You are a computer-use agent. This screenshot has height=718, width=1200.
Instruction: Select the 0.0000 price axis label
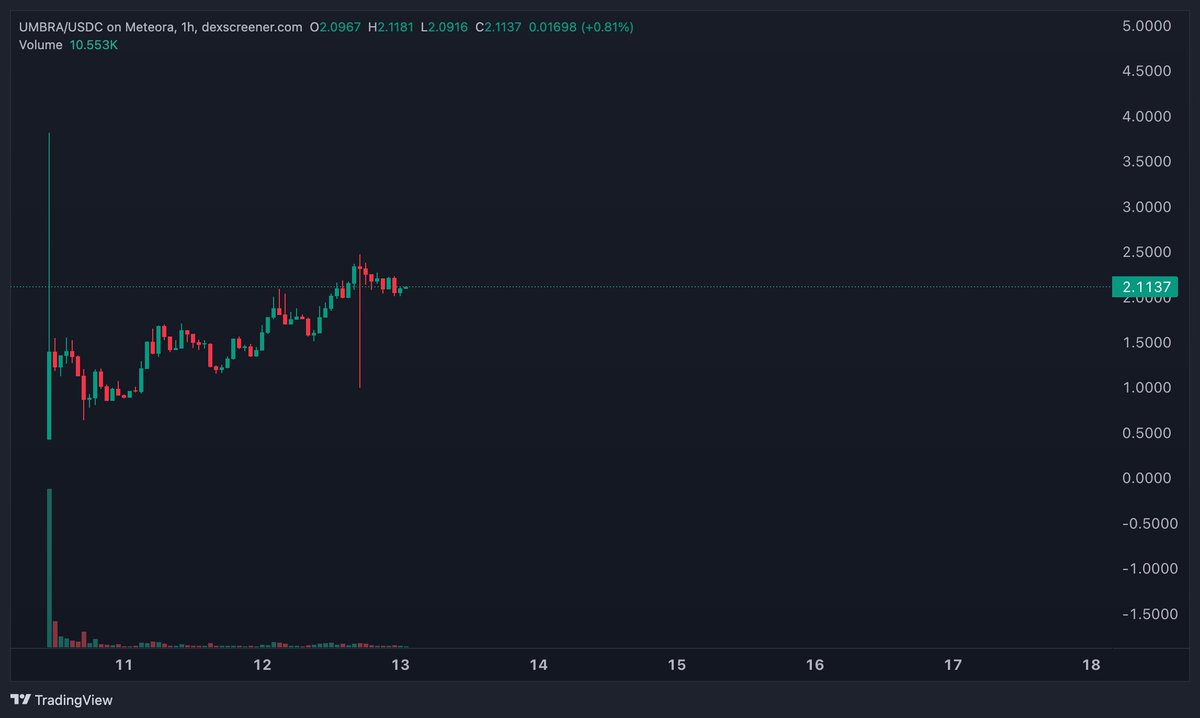1148,478
